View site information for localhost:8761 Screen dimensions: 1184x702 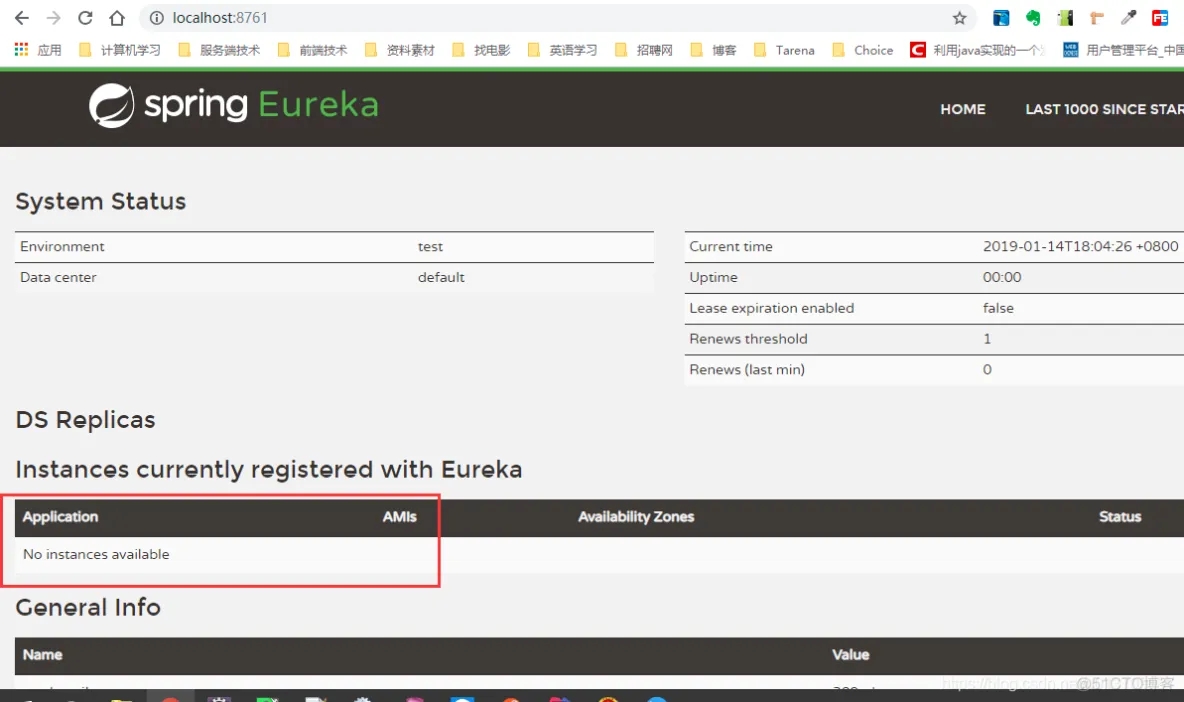pos(156,18)
